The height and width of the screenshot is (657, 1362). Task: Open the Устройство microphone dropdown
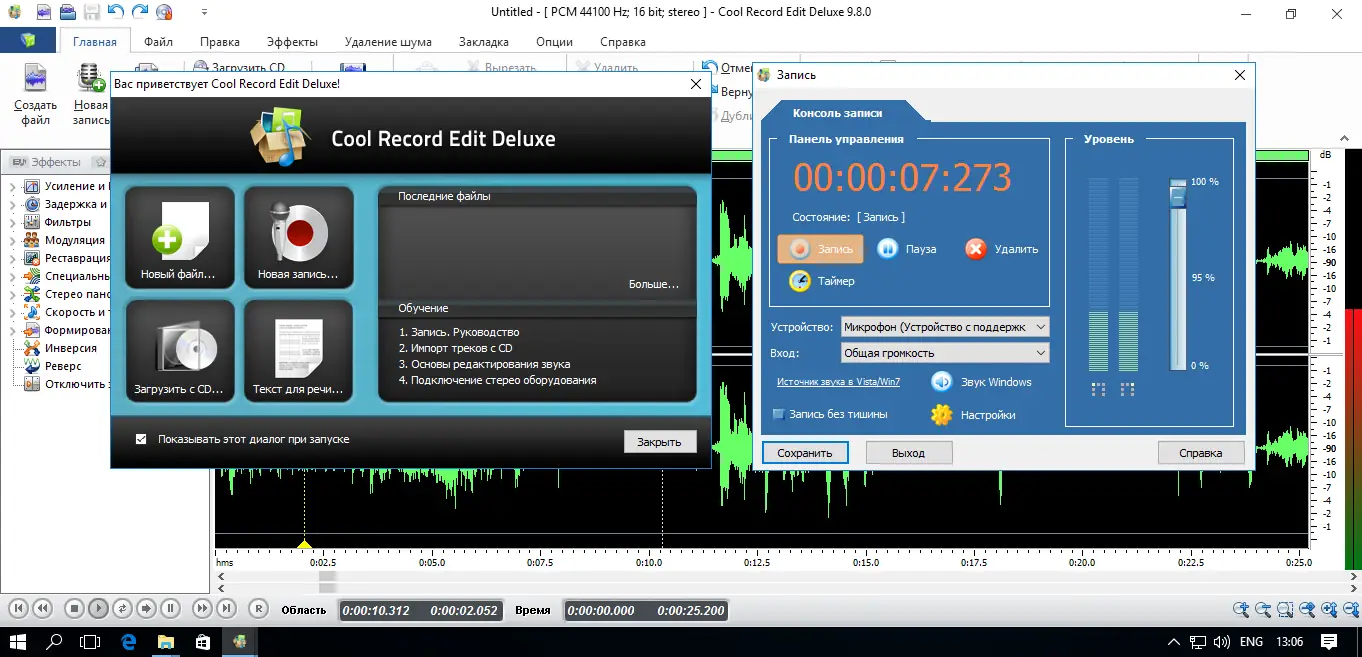pos(944,327)
